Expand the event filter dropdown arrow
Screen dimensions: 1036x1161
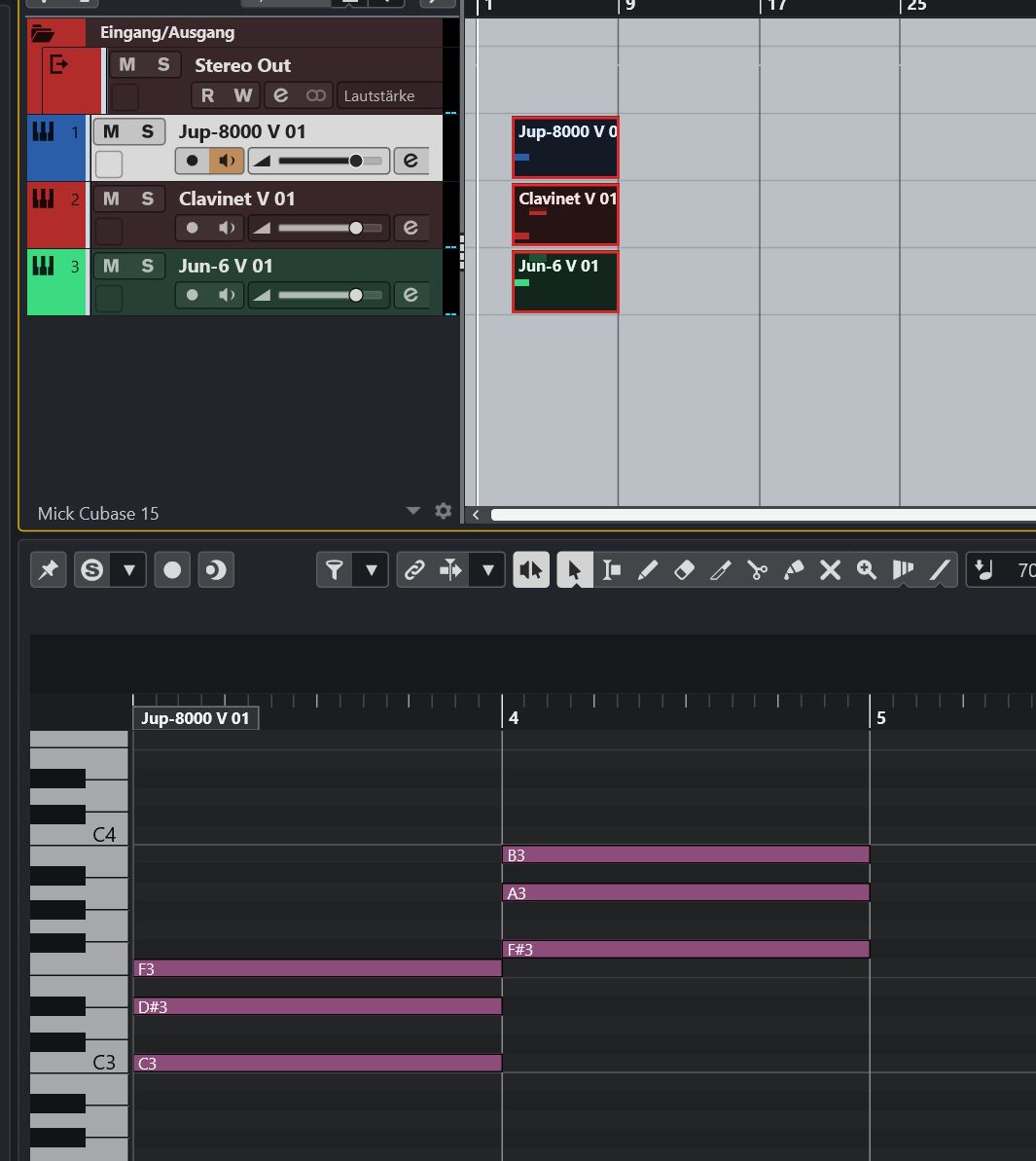pyautogui.click(x=371, y=570)
